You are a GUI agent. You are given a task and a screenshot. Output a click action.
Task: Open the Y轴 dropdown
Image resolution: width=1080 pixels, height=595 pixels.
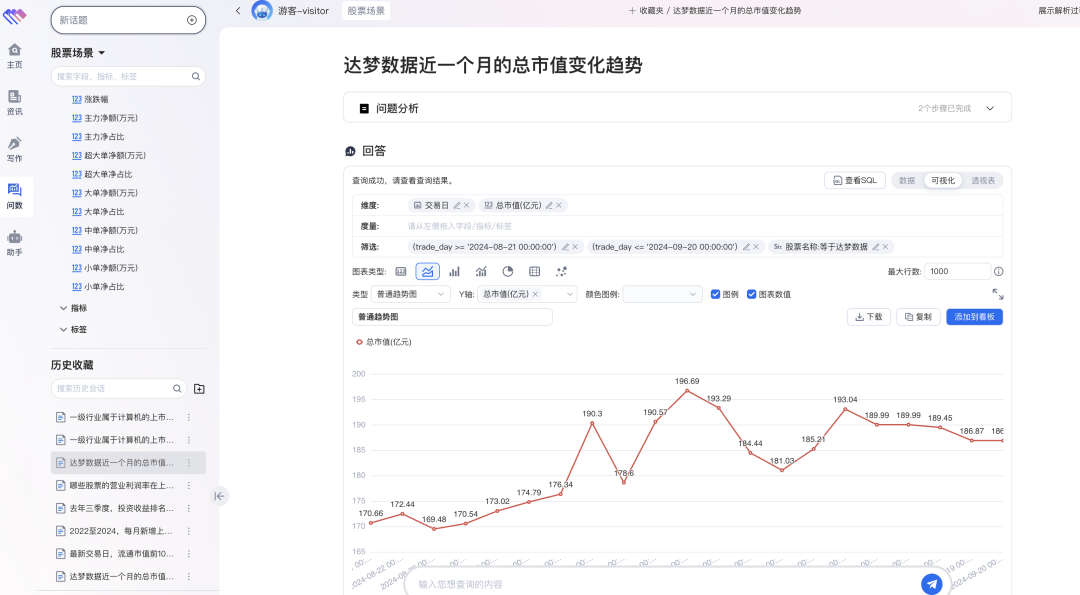tap(526, 294)
